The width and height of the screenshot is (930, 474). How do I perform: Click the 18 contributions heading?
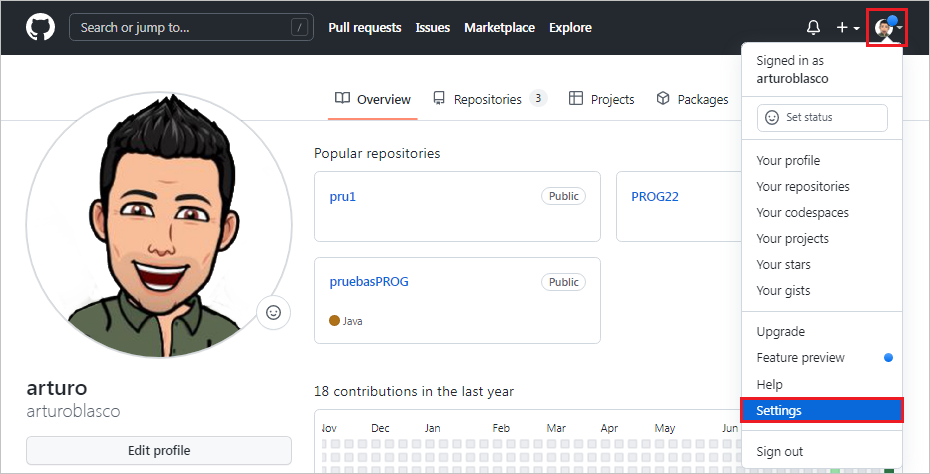414,392
